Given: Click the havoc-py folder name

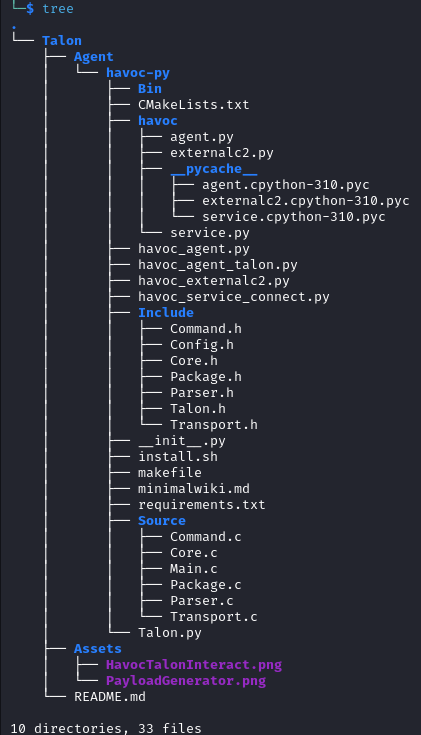Looking at the screenshot, I should coord(138,73).
